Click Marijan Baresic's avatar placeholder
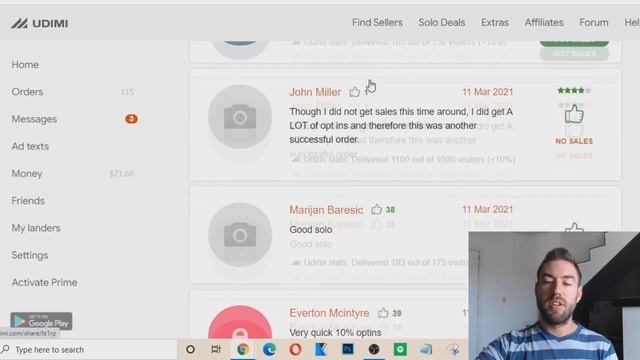The height and width of the screenshot is (360, 640). click(x=240, y=235)
